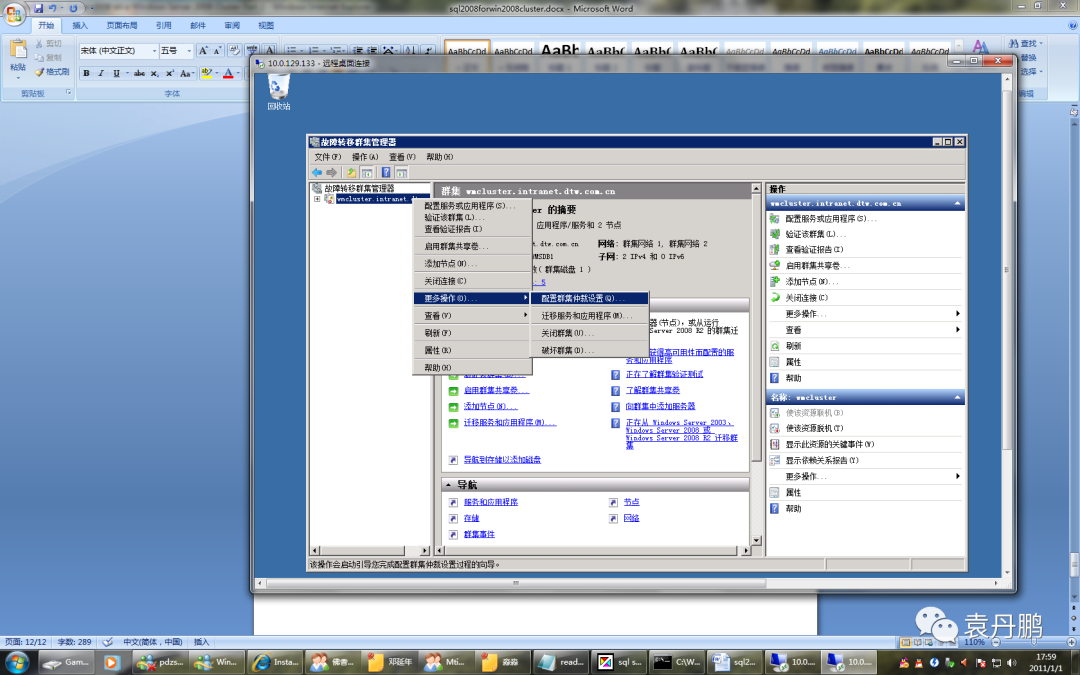Image resolution: width=1080 pixels, height=675 pixels.
Task: Open the font size dropdown 五号
Action: pyautogui.click(x=191, y=50)
